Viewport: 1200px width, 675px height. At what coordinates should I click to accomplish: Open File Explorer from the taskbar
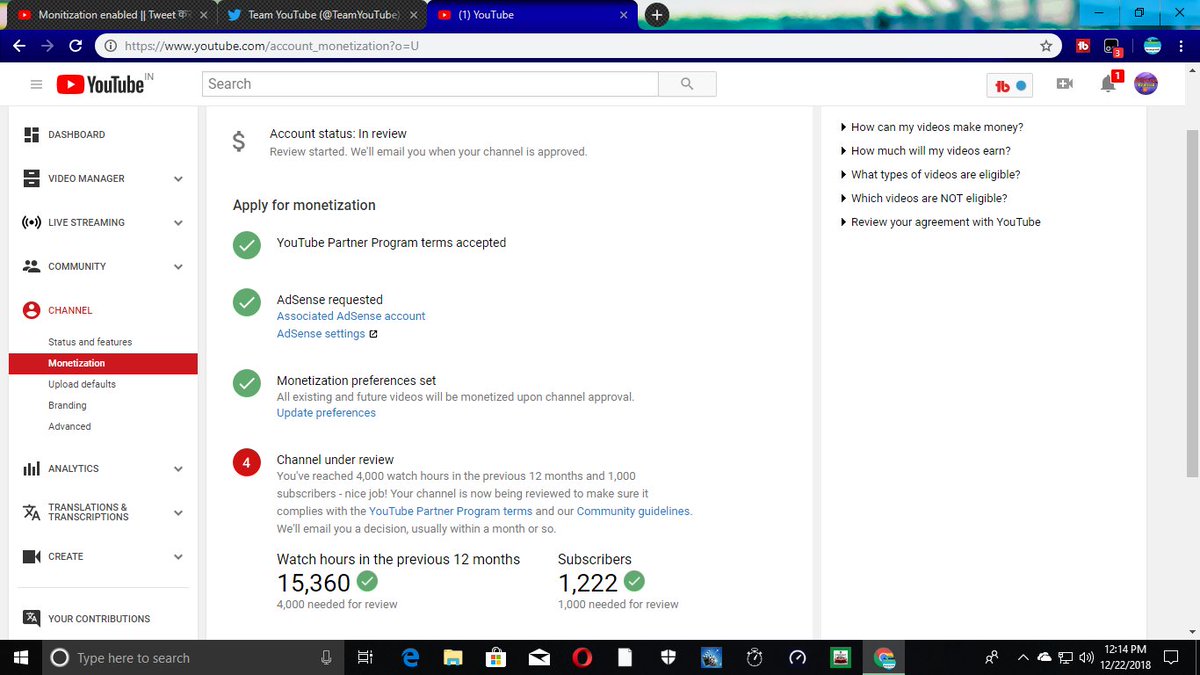tap(453, 657)
